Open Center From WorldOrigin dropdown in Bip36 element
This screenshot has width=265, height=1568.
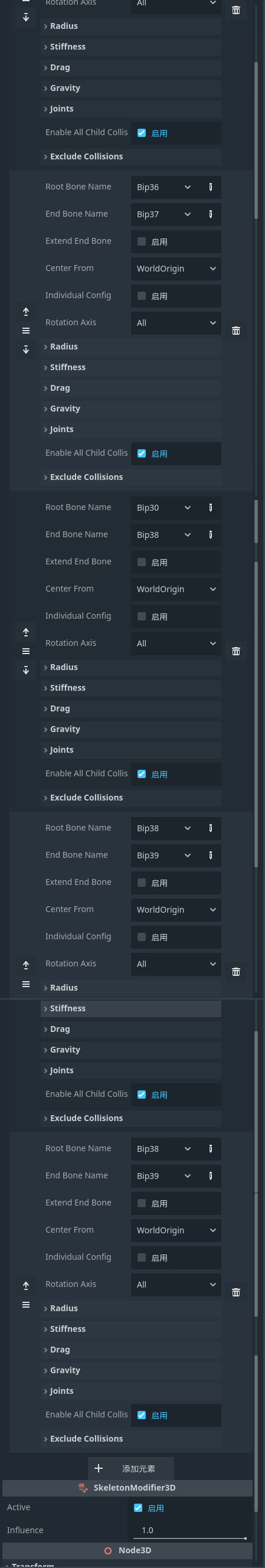pos(176,269)
